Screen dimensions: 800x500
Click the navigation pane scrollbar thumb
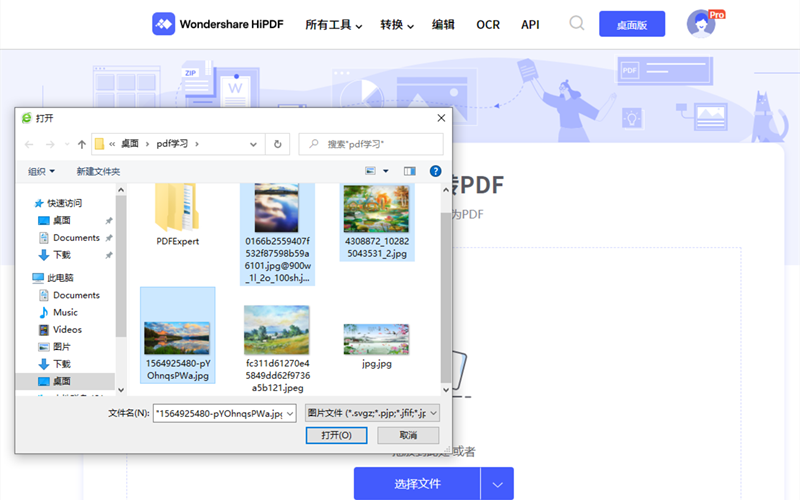coord(120,267)
